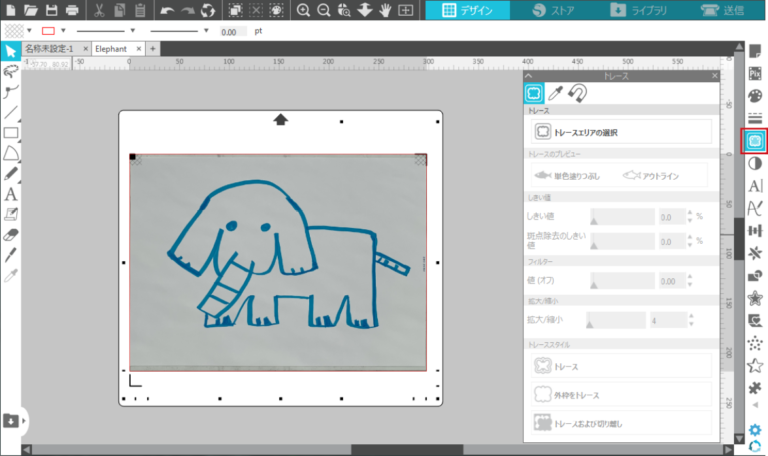
Task: Switch to the Elephant document tab
Action: 111,49
